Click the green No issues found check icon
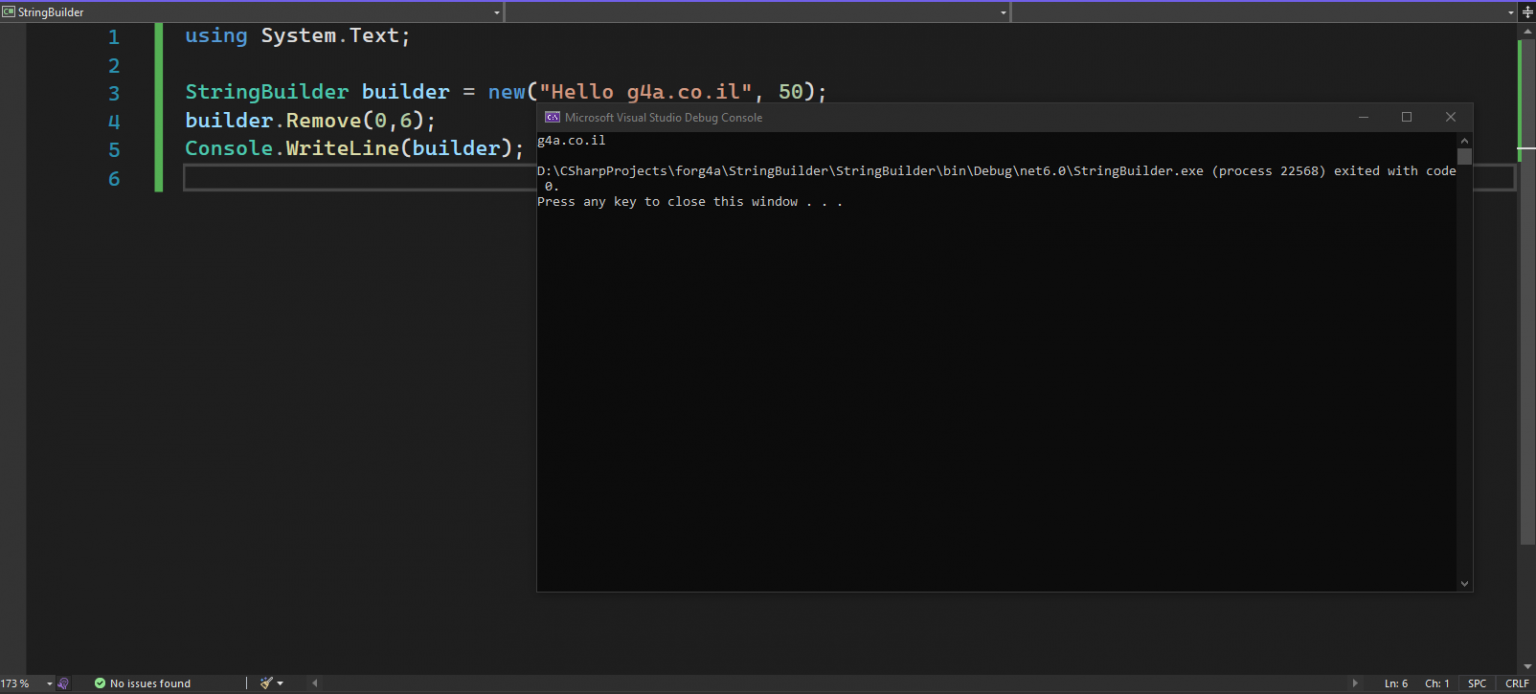 [100, 683]
